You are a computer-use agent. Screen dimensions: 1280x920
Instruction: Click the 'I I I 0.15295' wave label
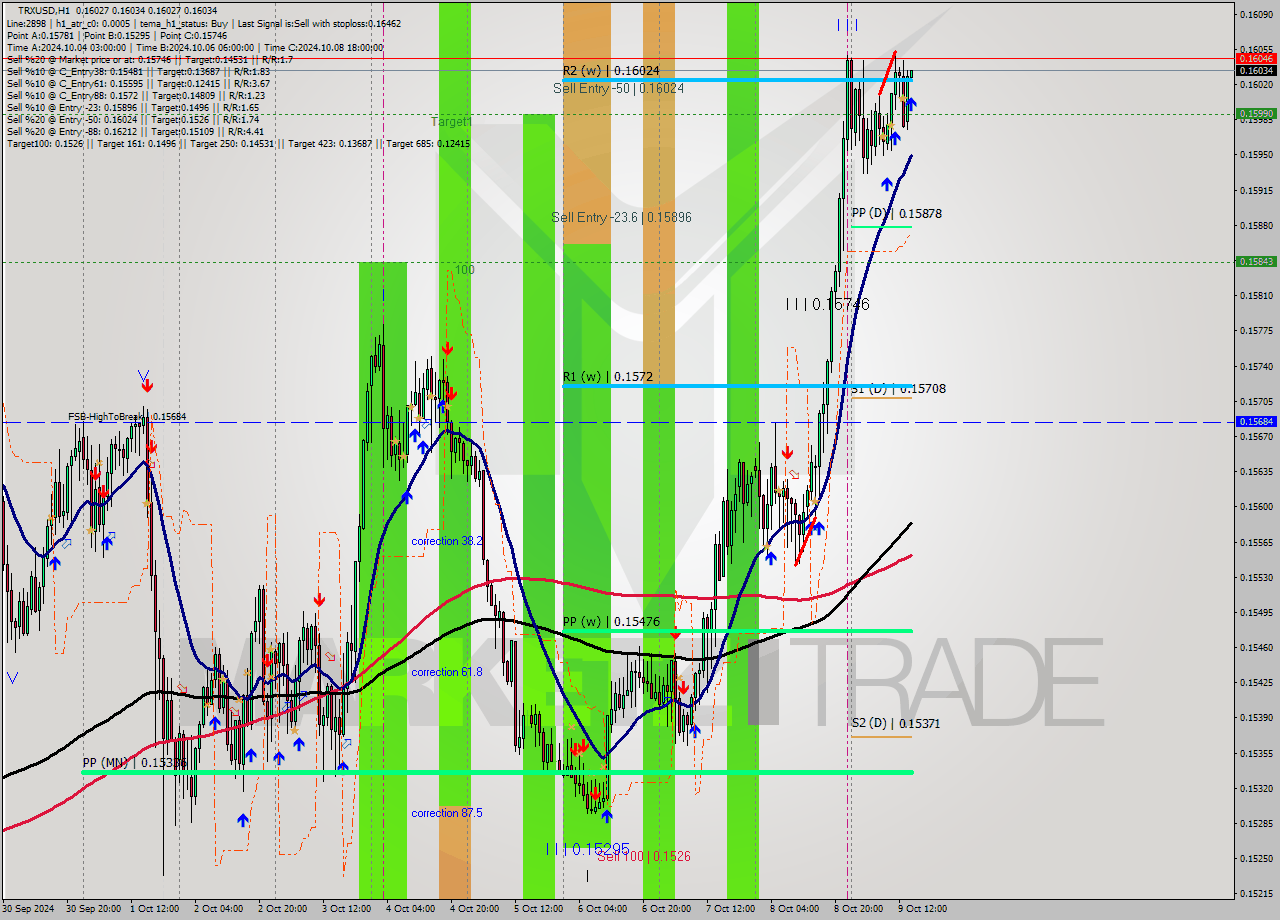coord(588,848)
